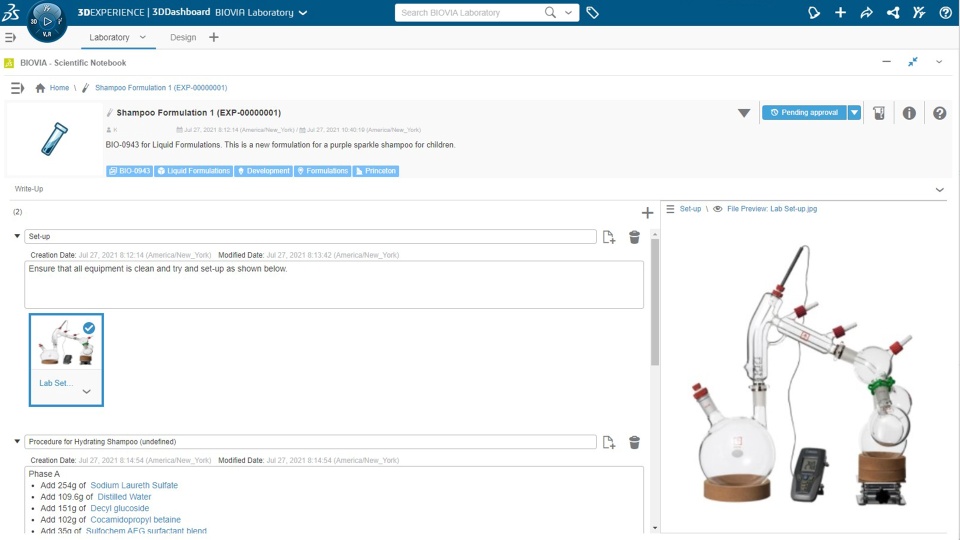Select the Lab Set-up thumbnail
Viewport: 960px width, 540px height.
coord(66,359)
